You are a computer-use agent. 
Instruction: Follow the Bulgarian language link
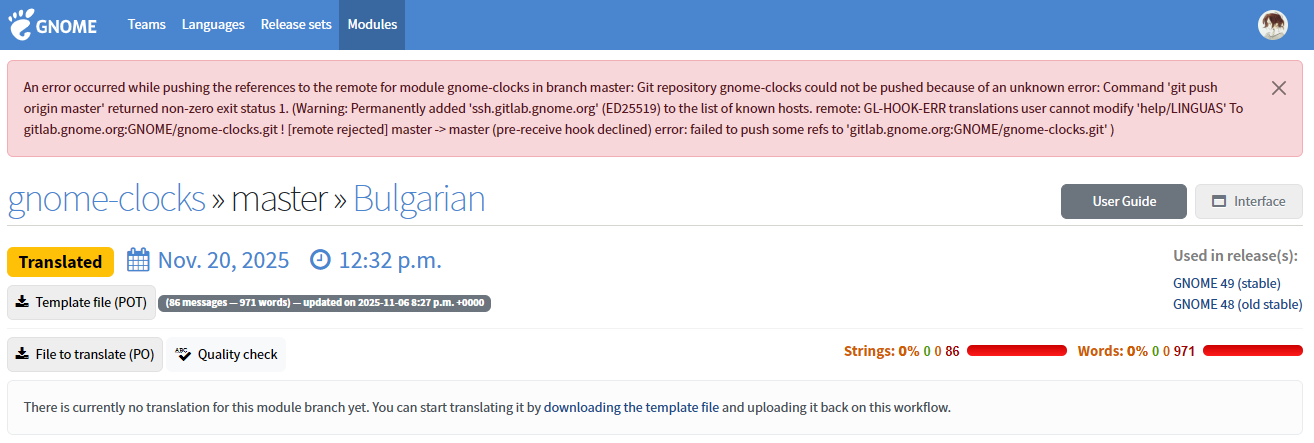419,200
